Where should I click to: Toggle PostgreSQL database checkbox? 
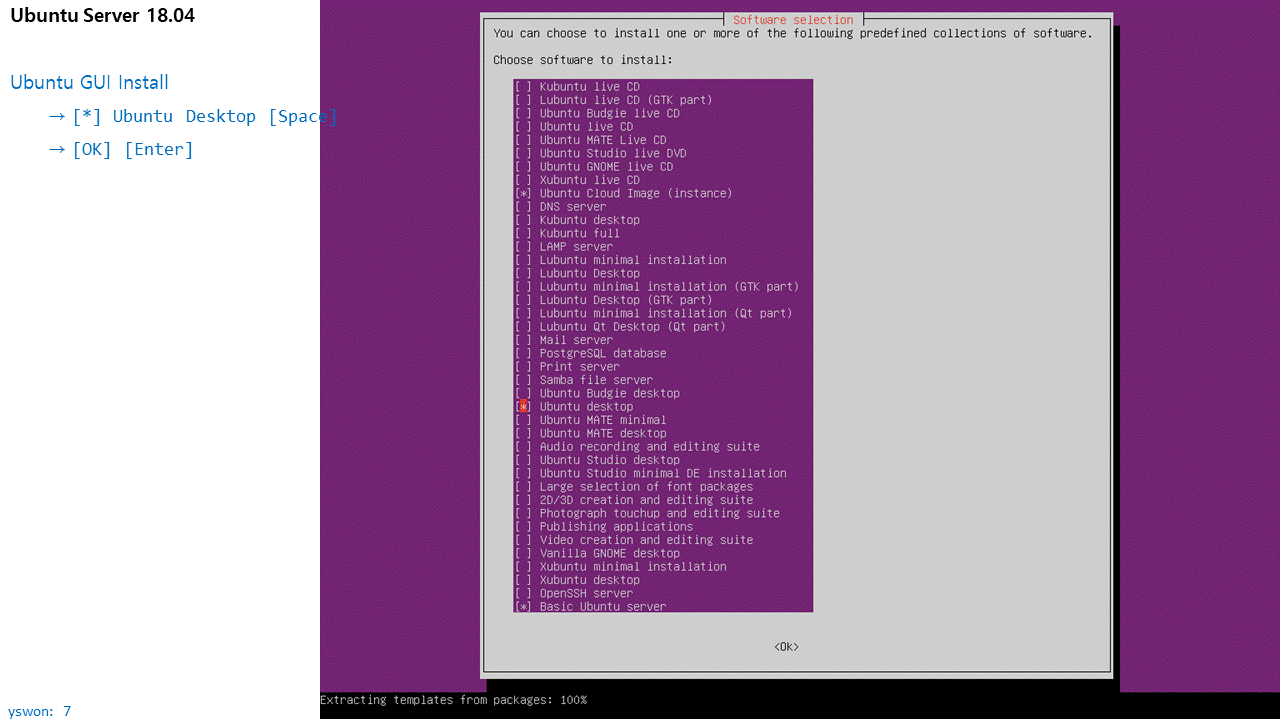coord(523,353)
